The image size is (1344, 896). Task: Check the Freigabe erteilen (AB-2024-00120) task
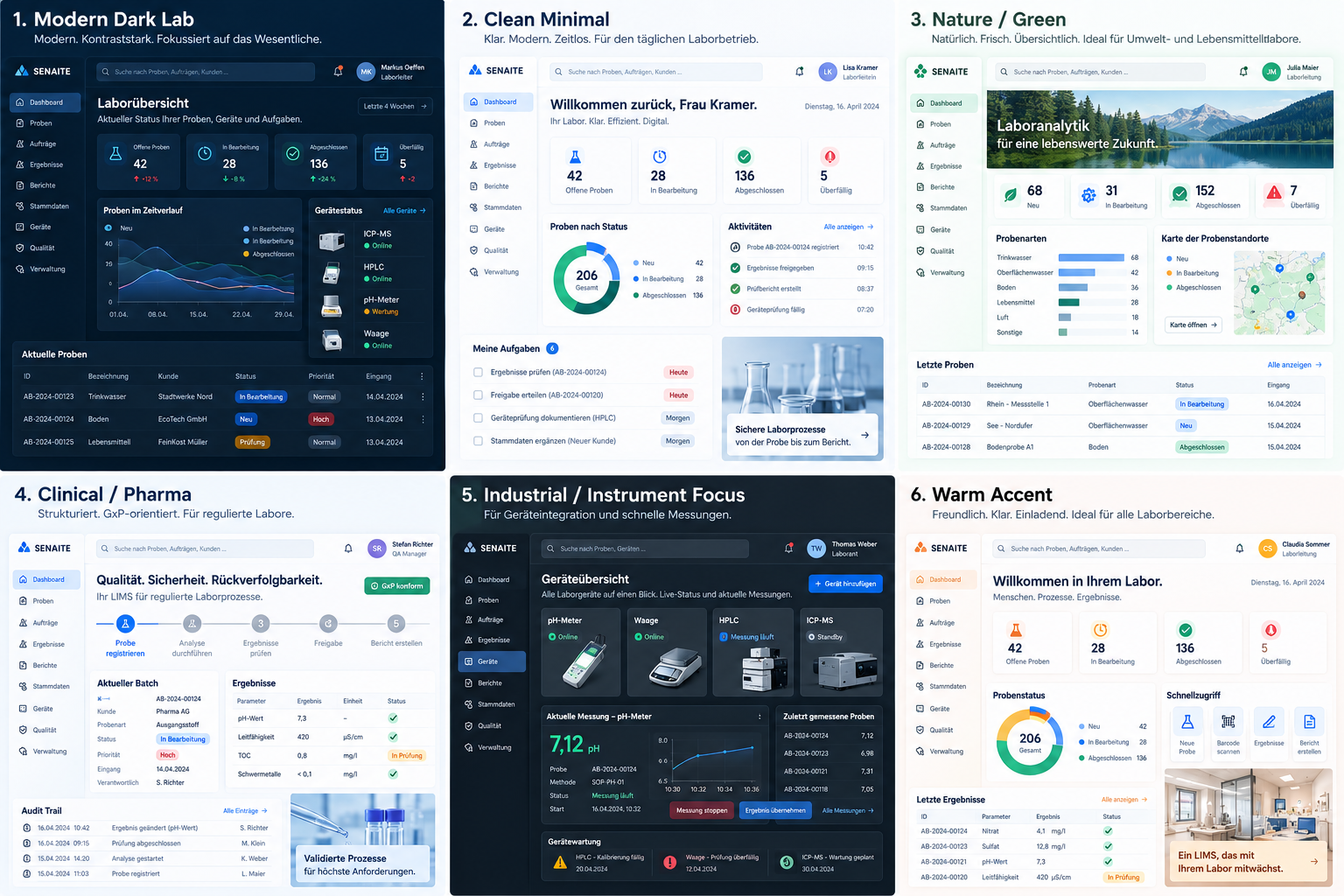[478, 395]
